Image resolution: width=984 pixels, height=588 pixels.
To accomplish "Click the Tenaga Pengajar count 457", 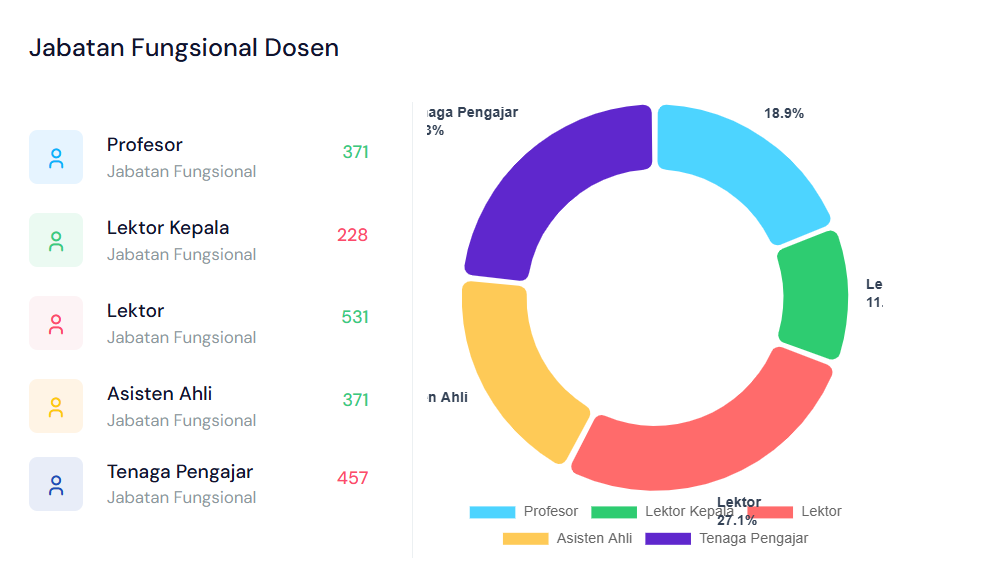I will (x=353, y=478).
